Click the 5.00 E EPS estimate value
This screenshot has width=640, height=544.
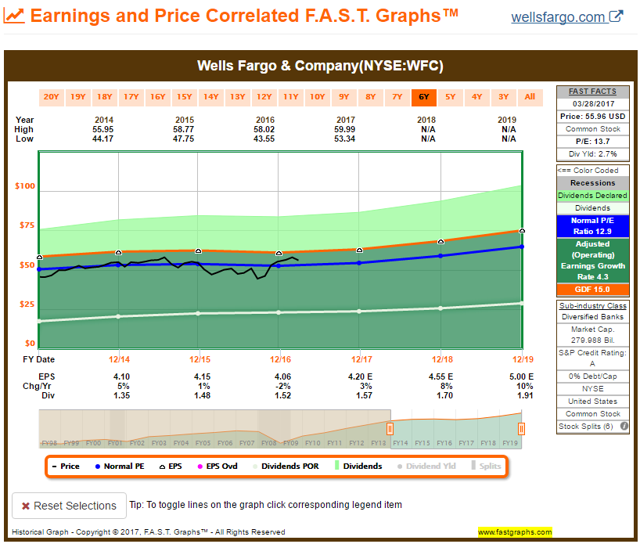click(x=521, y=377)
